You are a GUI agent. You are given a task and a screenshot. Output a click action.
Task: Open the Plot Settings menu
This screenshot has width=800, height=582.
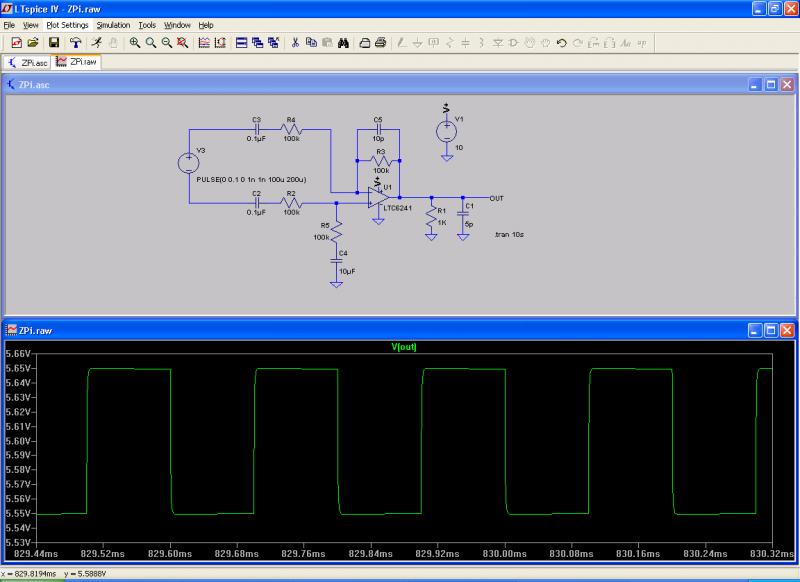[67, 24]
